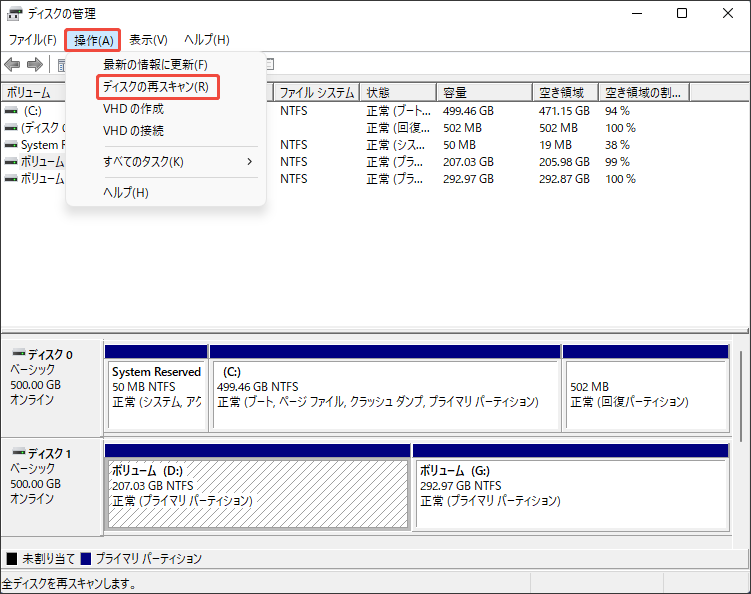Click the drive icon of System Reserved row
Viewport: 751px width, 594px height.
click(11, 145)
